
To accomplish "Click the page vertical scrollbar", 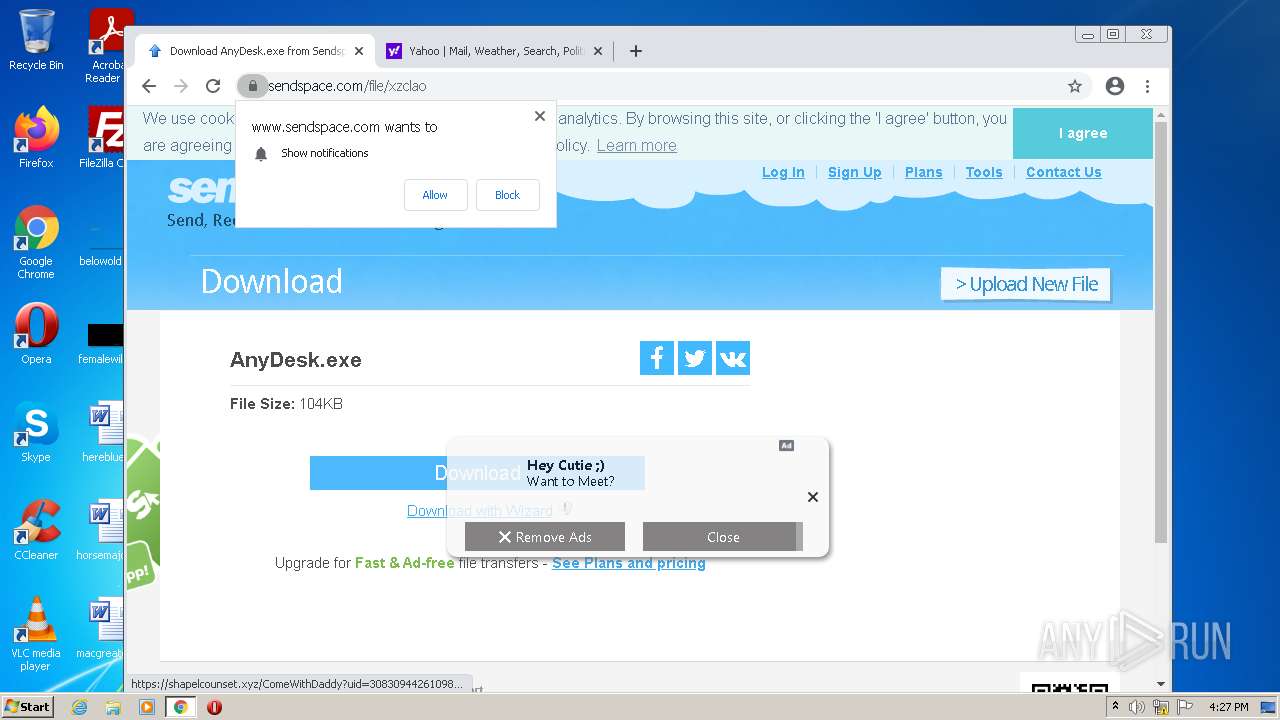I will click(x=1160, y=330).
